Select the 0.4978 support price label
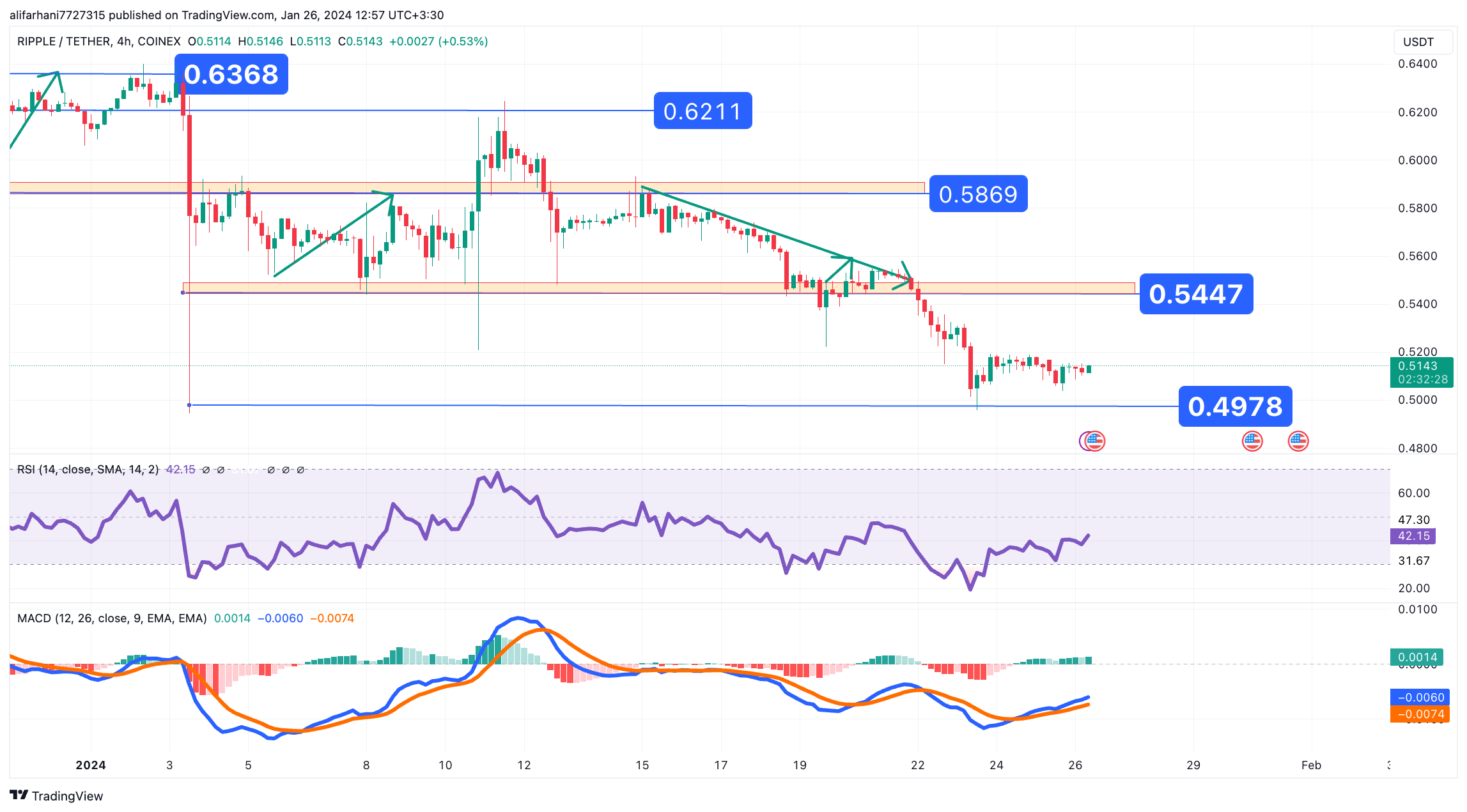 pyautogui.click(x=1234, y=406)
